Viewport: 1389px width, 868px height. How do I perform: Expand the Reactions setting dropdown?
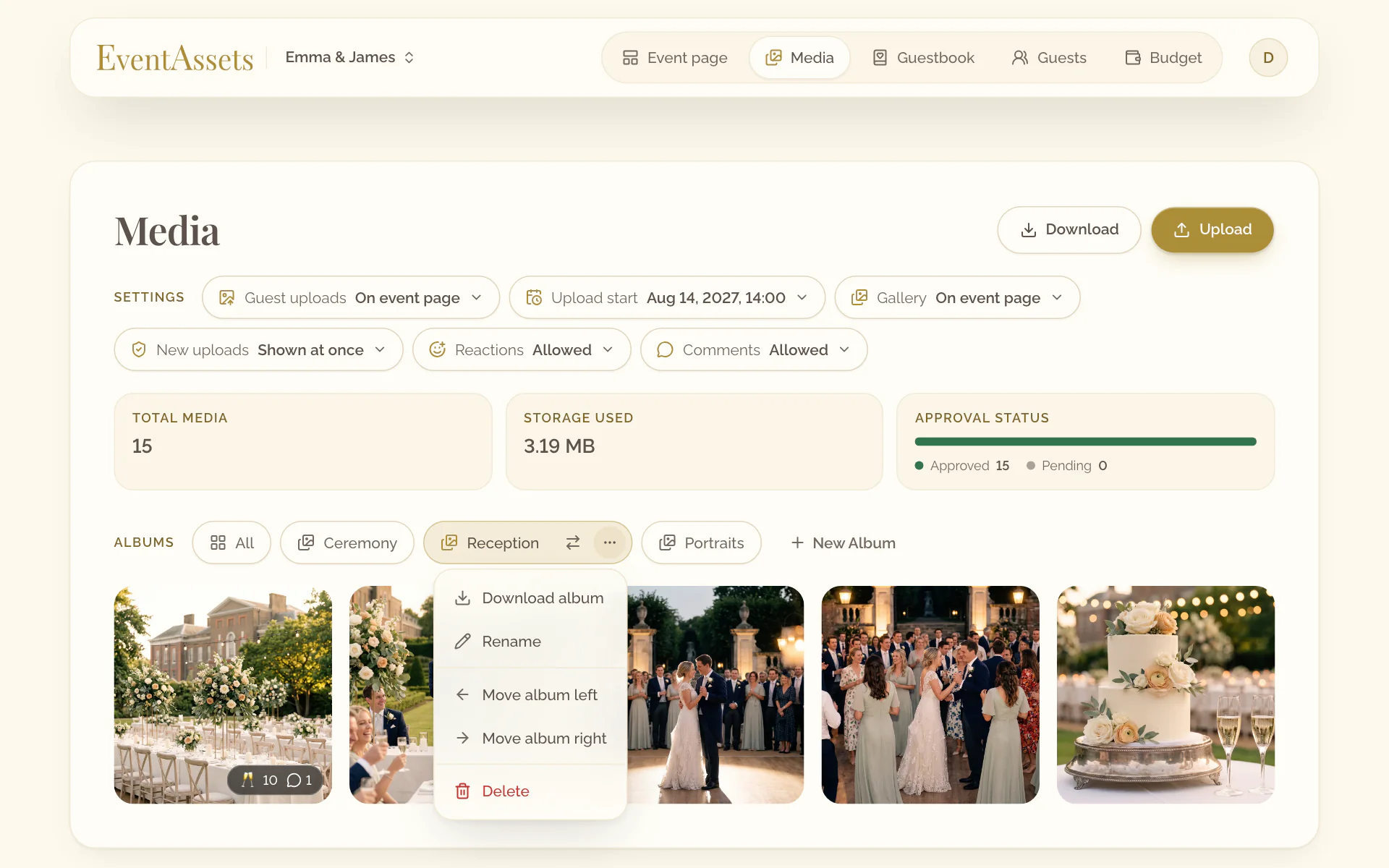[x=522, y=349]
